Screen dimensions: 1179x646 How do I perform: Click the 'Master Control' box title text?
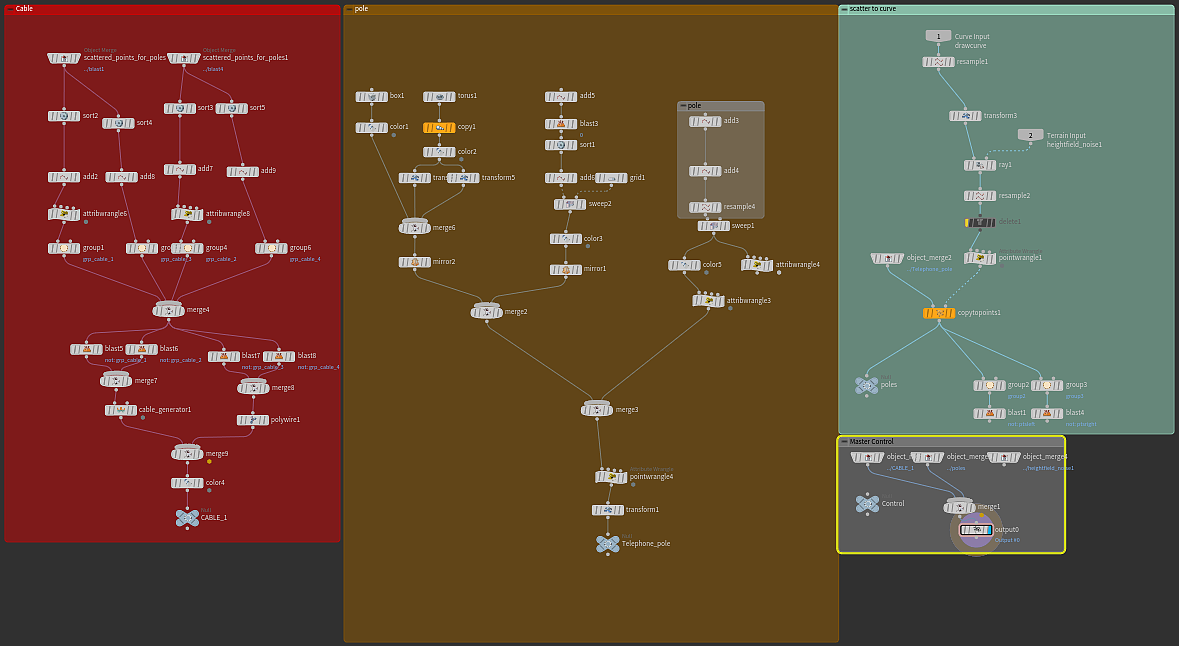click(x=871, y=441)
